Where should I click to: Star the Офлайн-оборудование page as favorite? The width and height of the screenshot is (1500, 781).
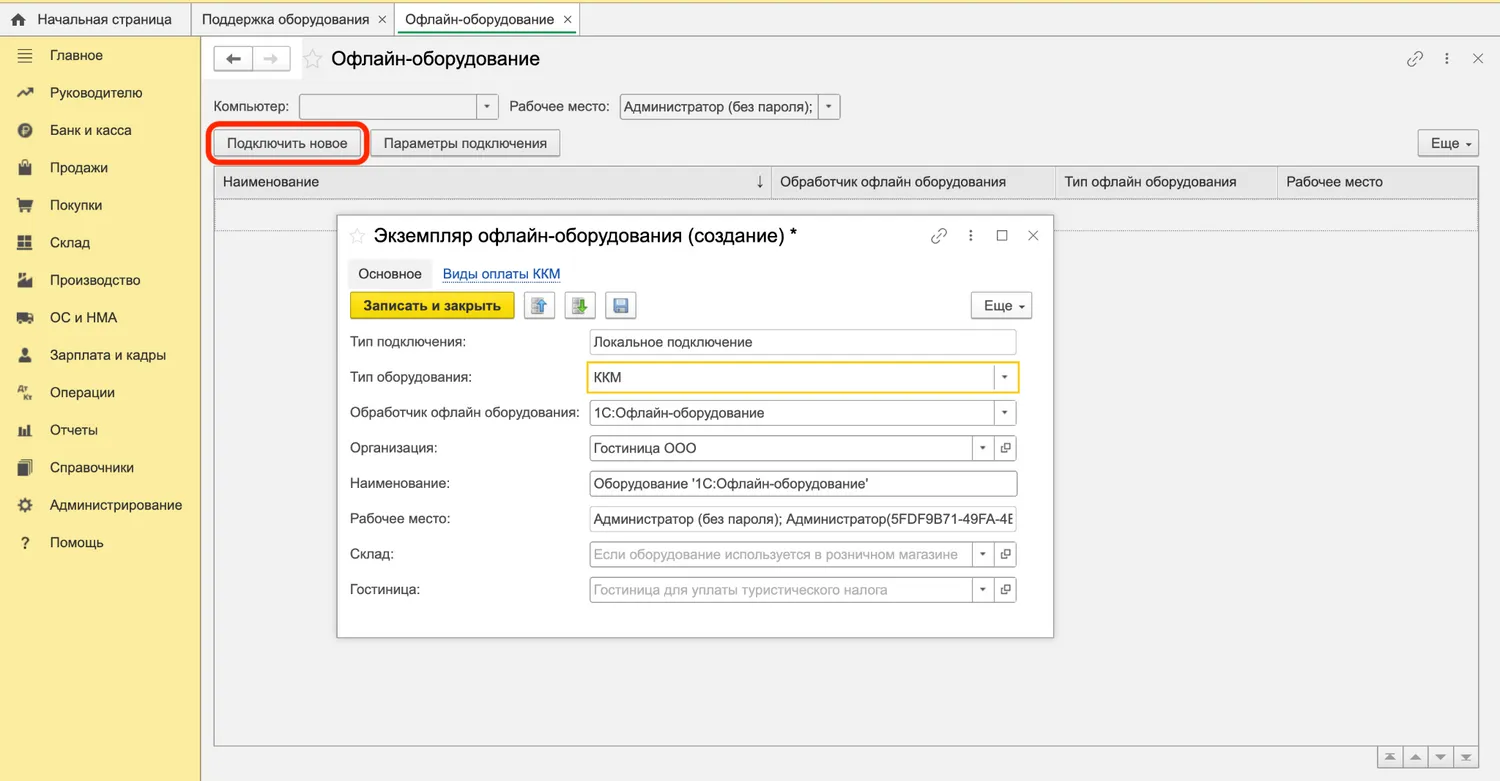[x=314, y=59]
